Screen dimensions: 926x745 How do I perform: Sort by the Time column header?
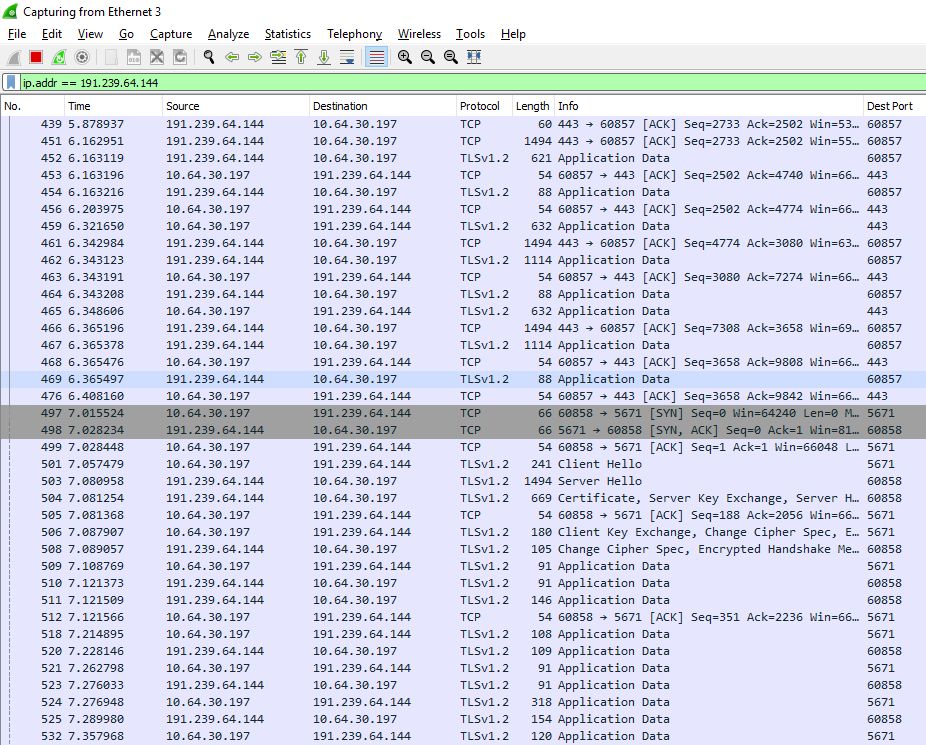[113, 106]
